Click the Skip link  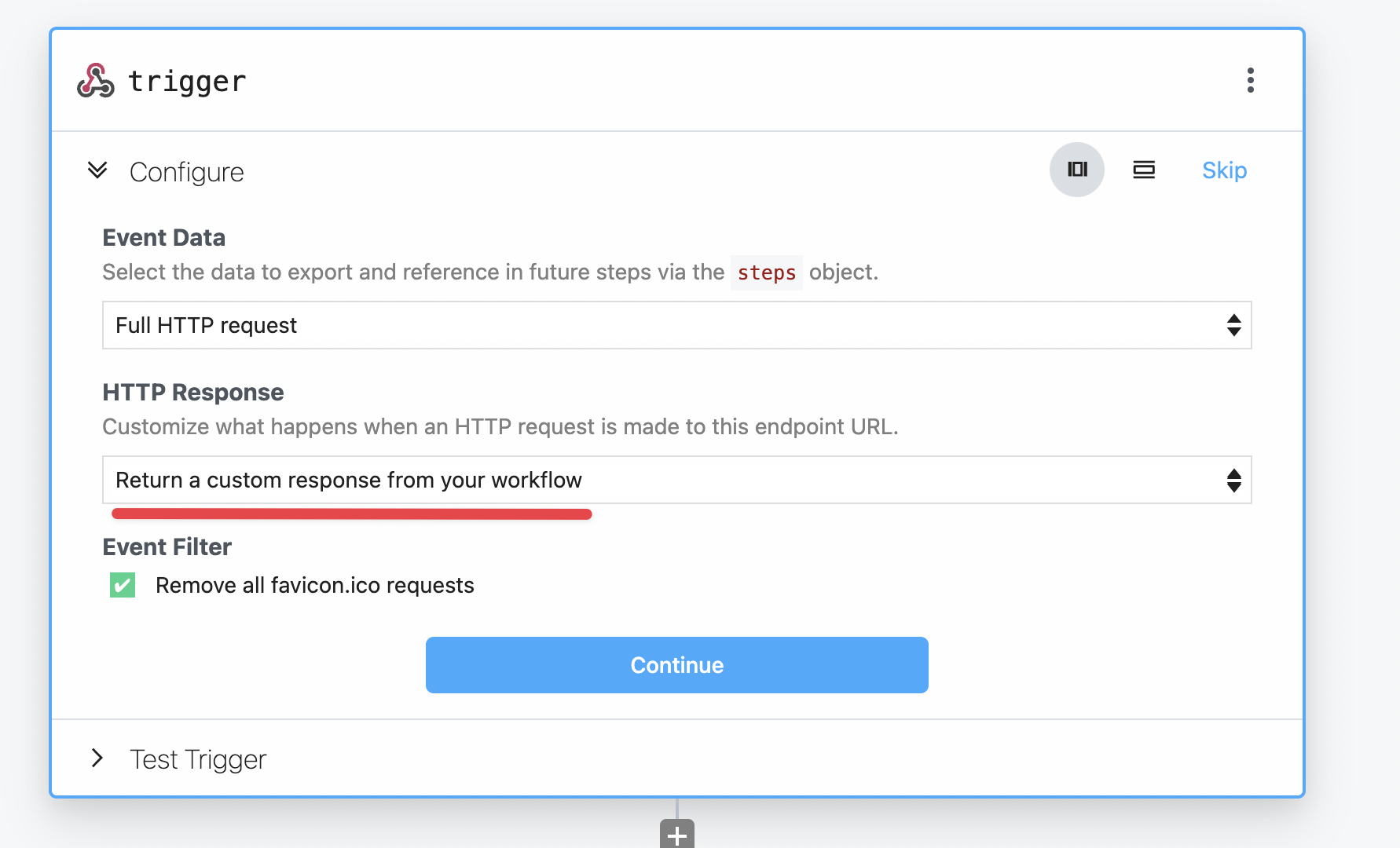point(1224,170)
